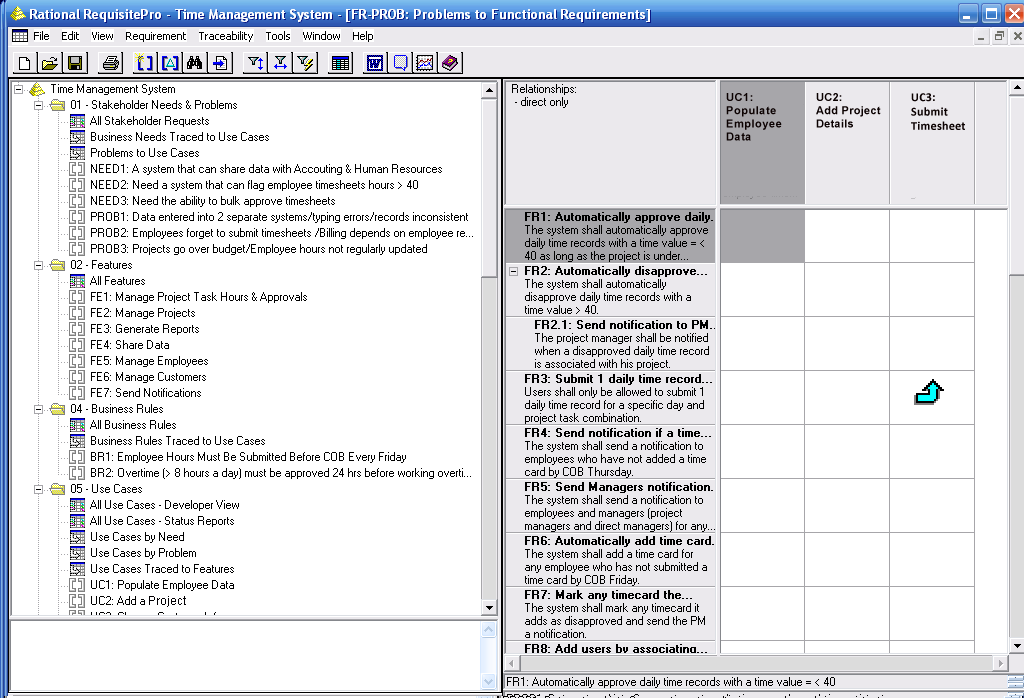Collapse the 04 - Business Rules folder
Image resolution: width=1024 pixels, height=698 pixels.
pos(39,409)
